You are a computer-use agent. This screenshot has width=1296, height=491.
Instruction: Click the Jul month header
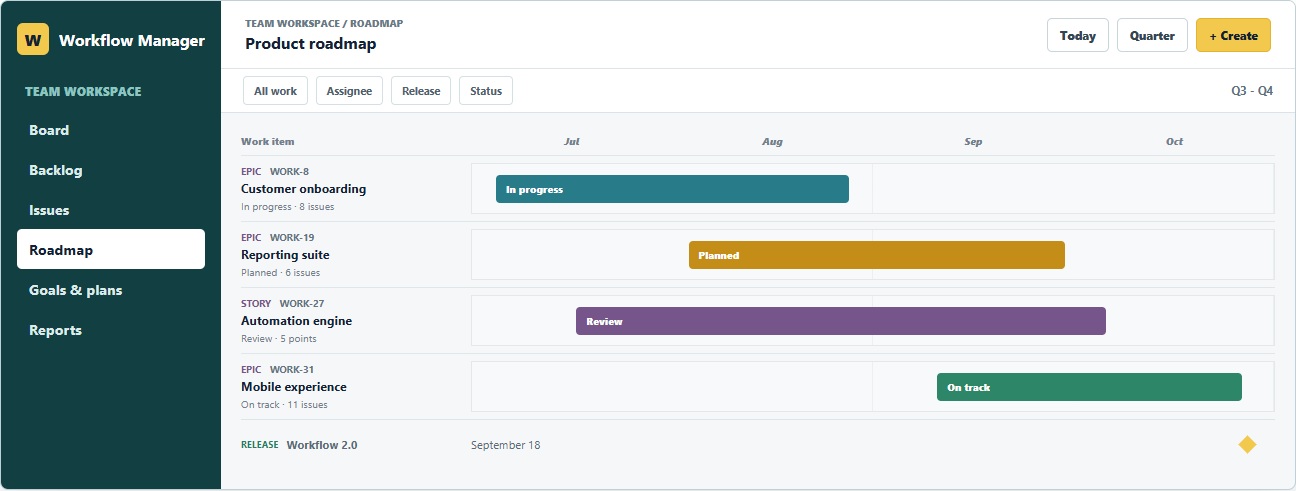tap(572, 142)
